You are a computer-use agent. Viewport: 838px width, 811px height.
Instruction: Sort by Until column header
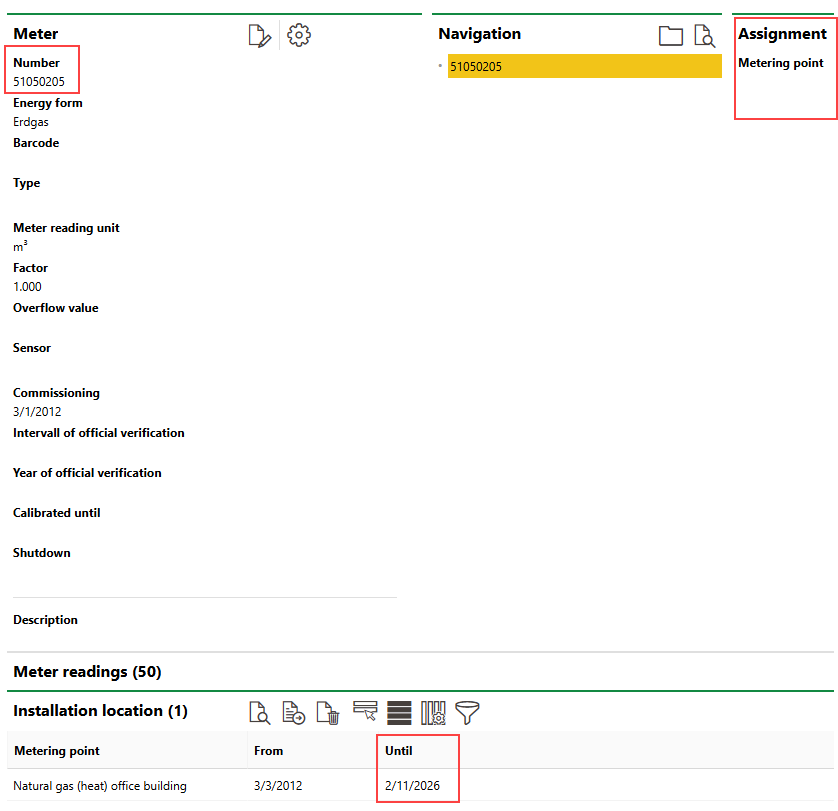(x=398, y=750)
